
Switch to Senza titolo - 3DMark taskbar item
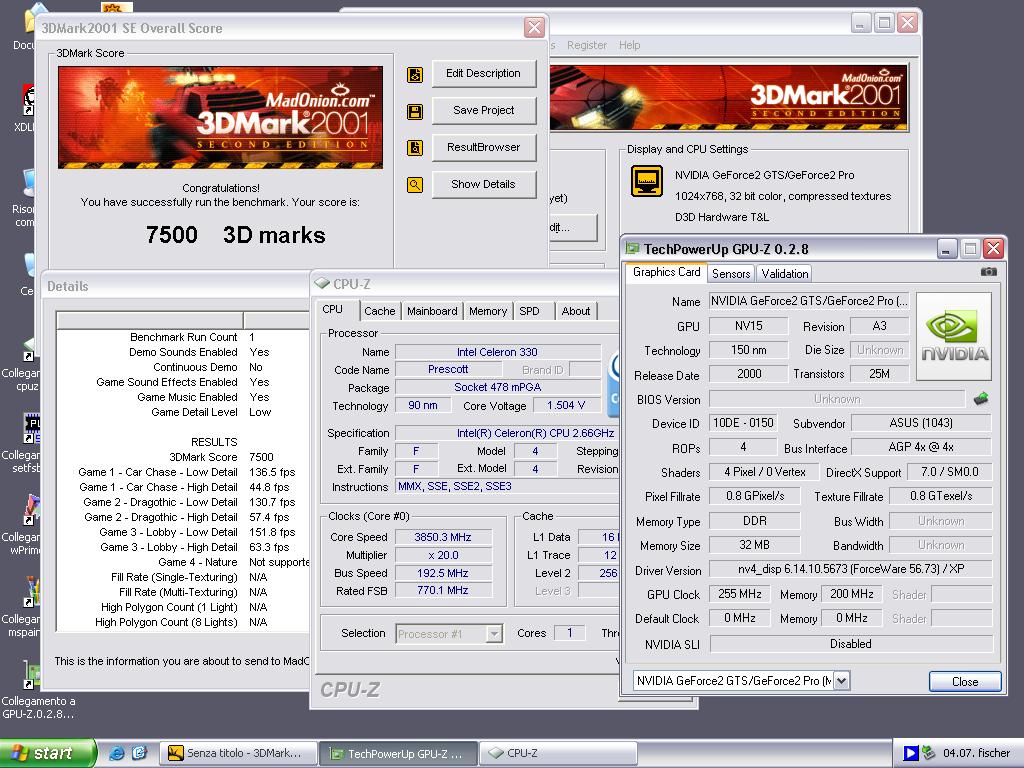point(238,754)
